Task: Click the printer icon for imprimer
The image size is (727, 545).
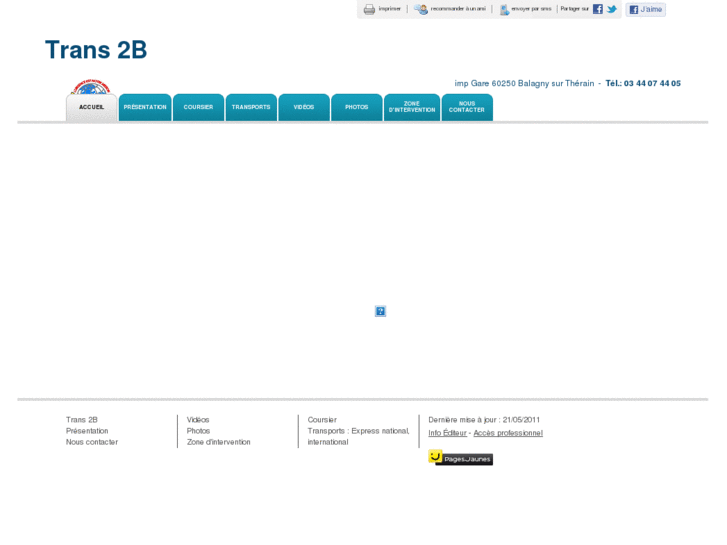Action: [369, 9]
